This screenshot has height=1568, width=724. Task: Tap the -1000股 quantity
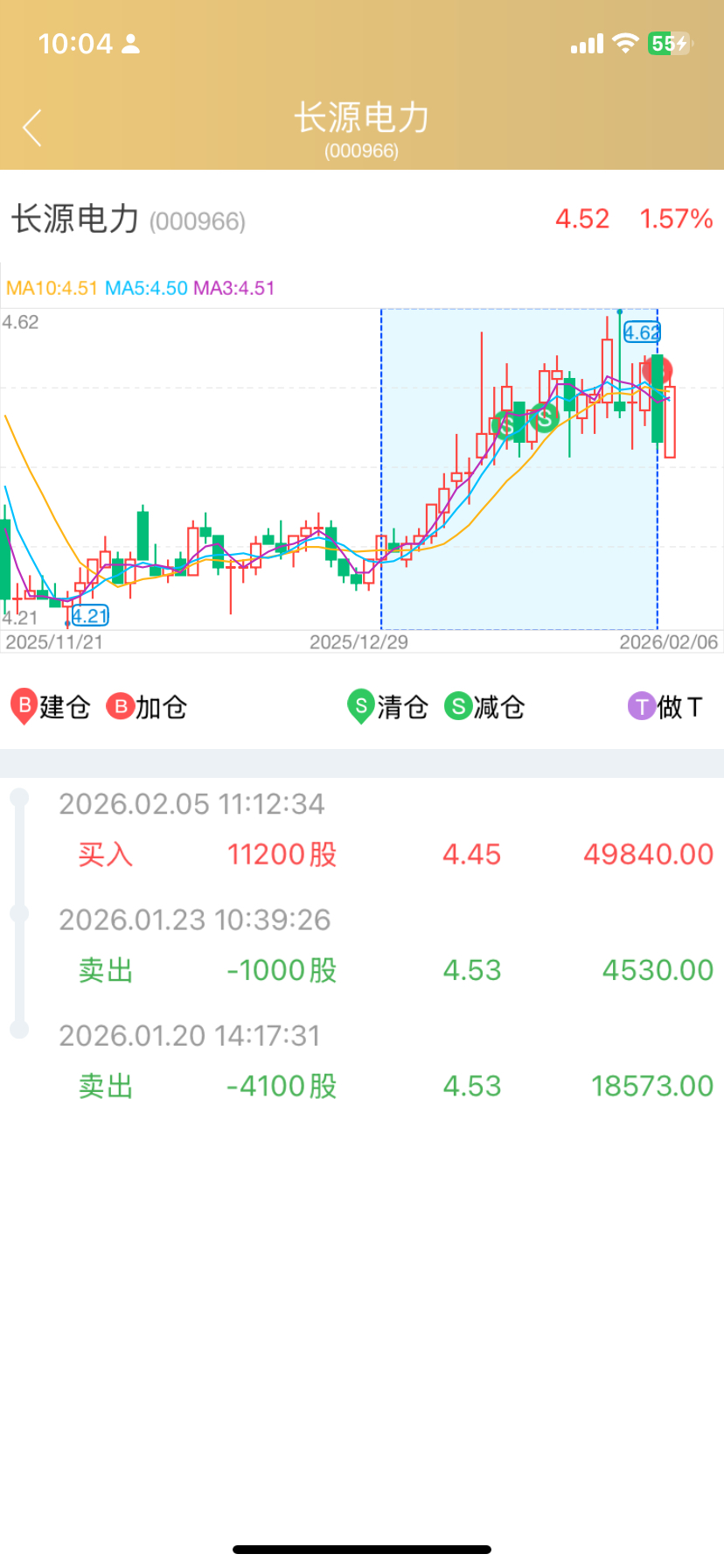(x=282, y=970)
